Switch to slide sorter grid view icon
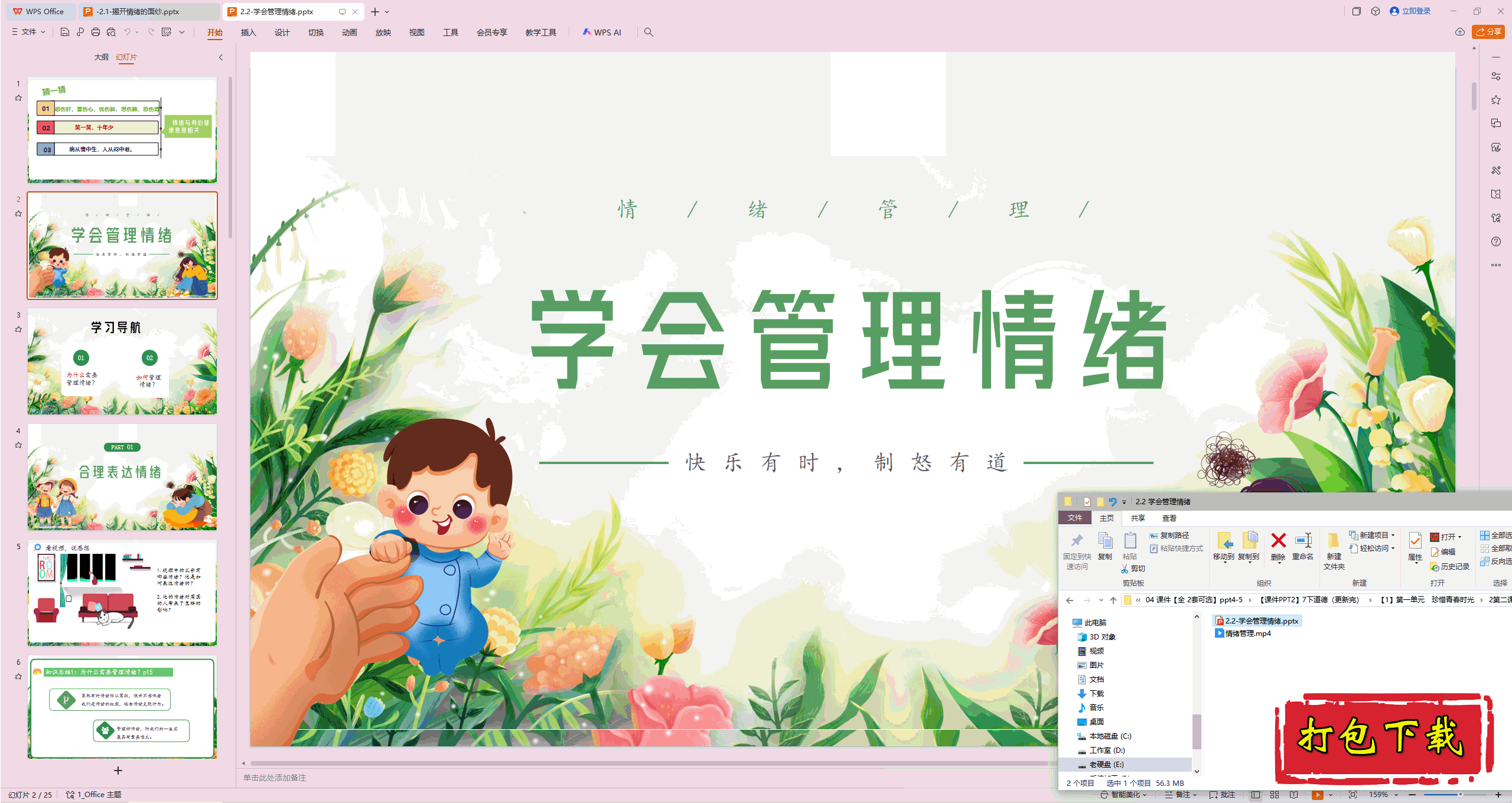 pos(1275,795)
